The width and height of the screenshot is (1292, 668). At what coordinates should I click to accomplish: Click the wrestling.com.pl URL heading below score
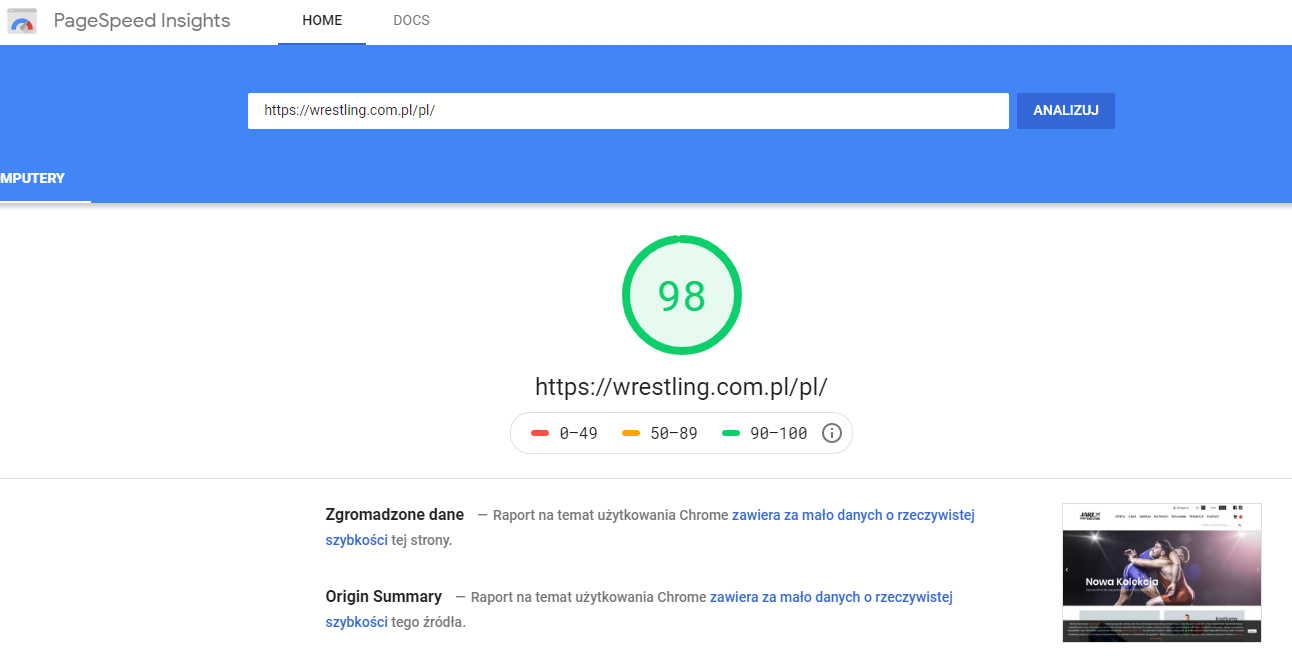[x=681, y=387]
